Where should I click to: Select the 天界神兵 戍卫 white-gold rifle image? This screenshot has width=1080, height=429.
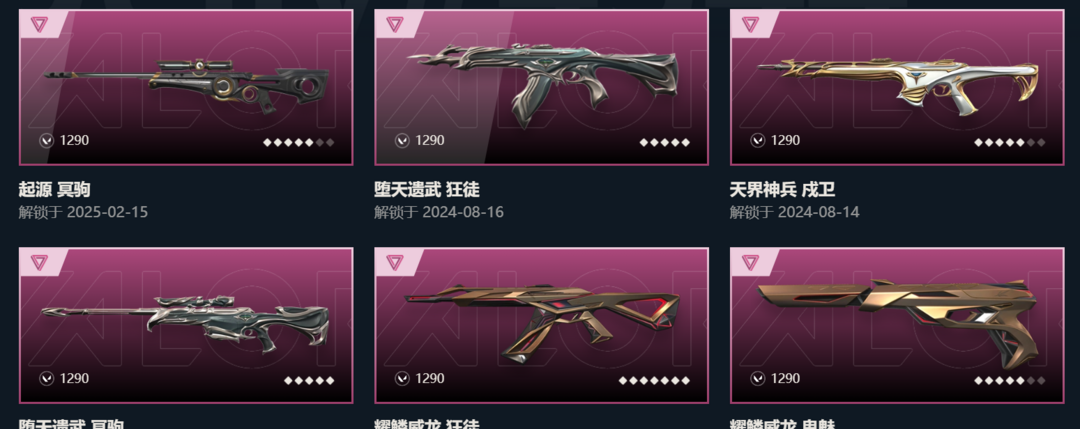(898, 85)
